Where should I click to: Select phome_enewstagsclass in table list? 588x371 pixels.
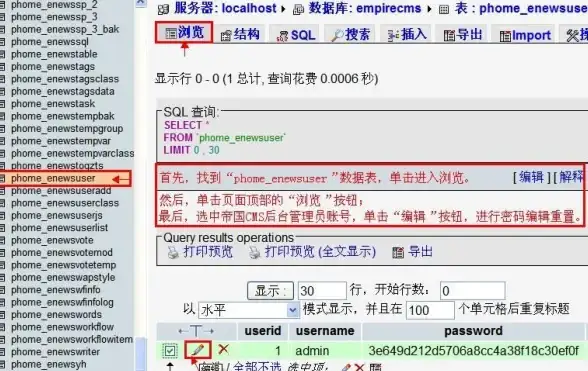(65, 79)
